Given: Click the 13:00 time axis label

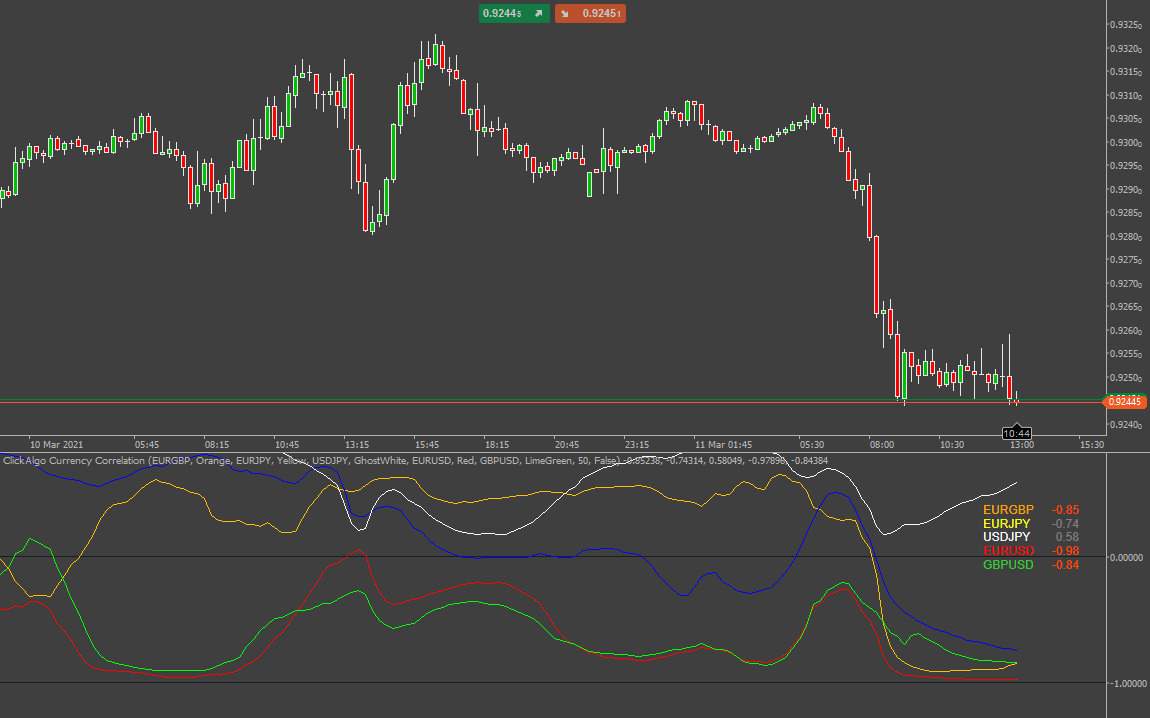Looking at the screenshot, I should [x=1023, y=444].
